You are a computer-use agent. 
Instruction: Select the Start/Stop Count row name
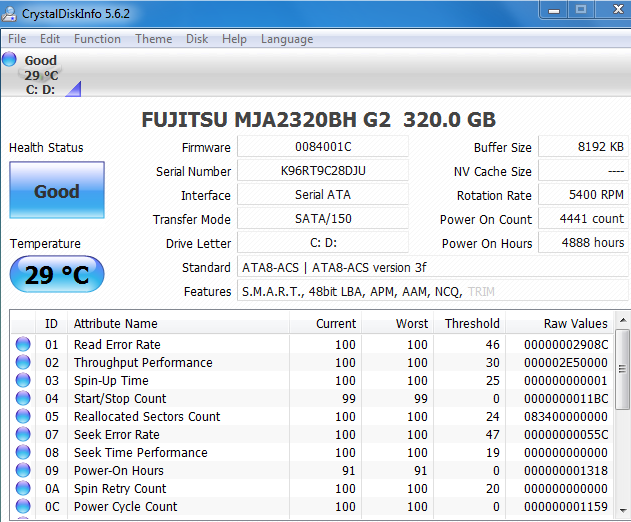click(120, 398)
